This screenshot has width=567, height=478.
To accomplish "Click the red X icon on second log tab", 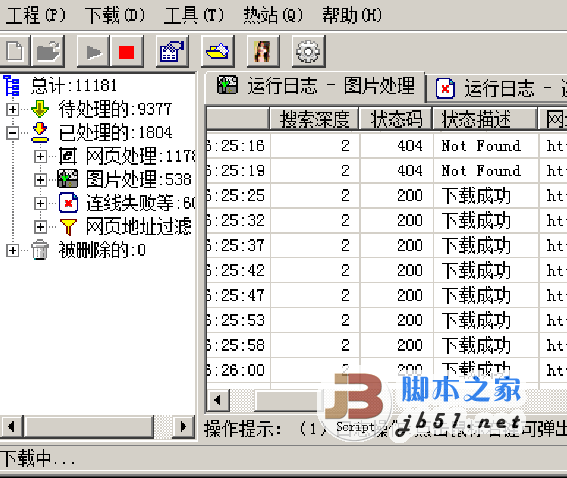I will pos(445,88).
